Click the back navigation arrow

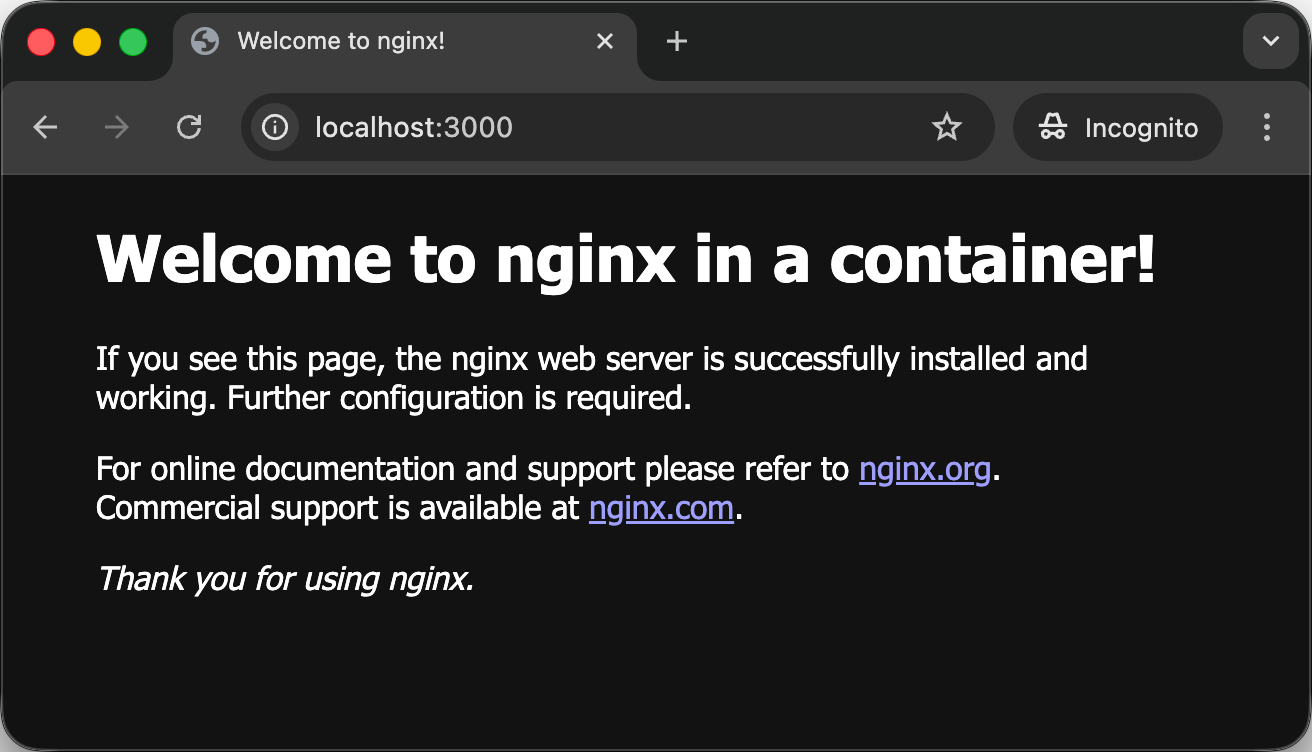[x=45, y=127]
